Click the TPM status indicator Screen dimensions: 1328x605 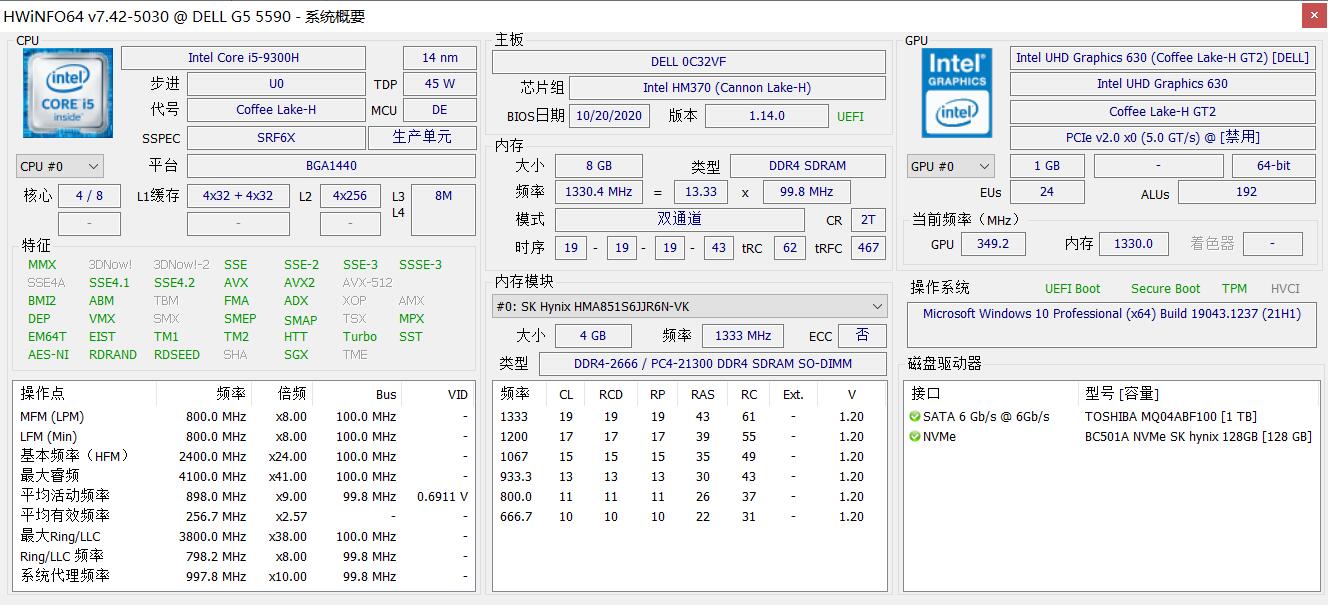[x=1234, y=288]
